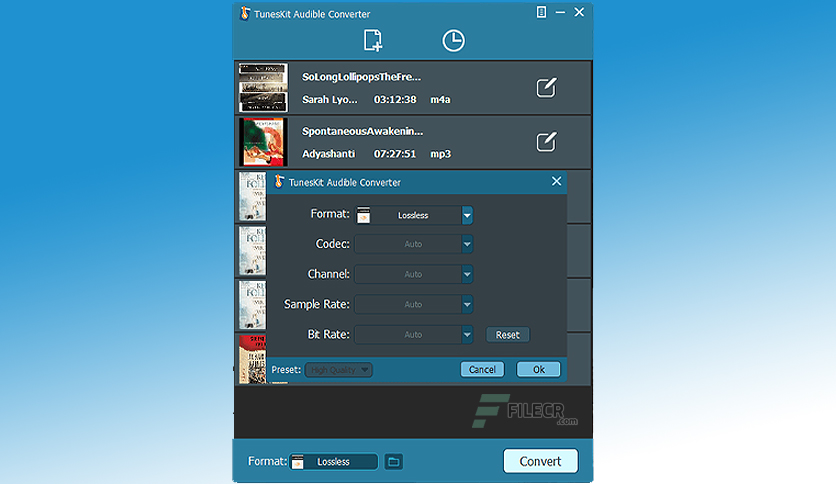Edit tags for SoLongLollipops audiobook
This screenshot has width=836, height=484.
546,88
